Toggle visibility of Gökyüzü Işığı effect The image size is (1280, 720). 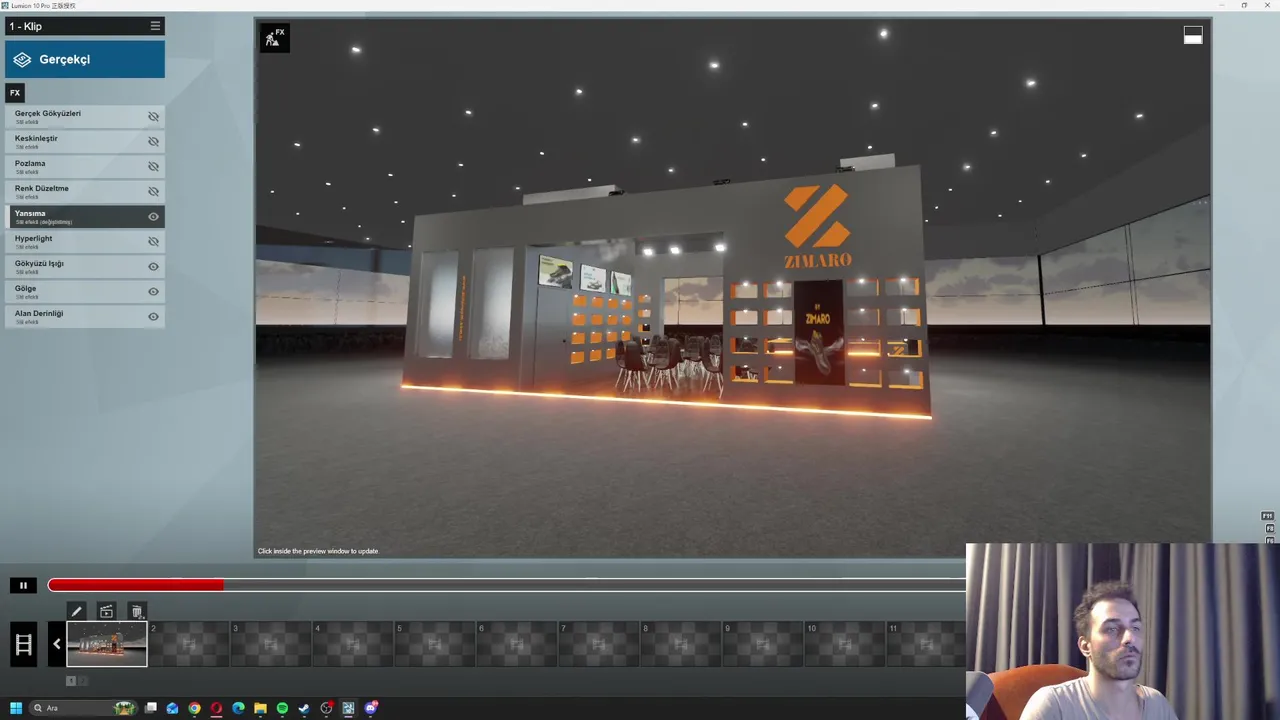[x=153, y=266]
